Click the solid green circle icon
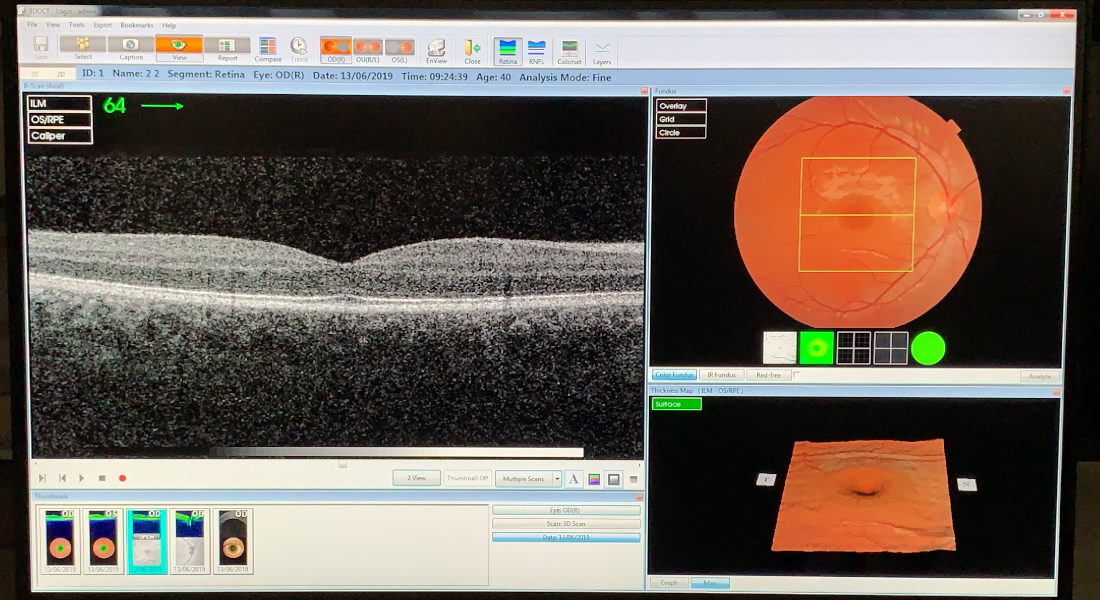This screenshot has height=600, width=1100. coord(928,348)
